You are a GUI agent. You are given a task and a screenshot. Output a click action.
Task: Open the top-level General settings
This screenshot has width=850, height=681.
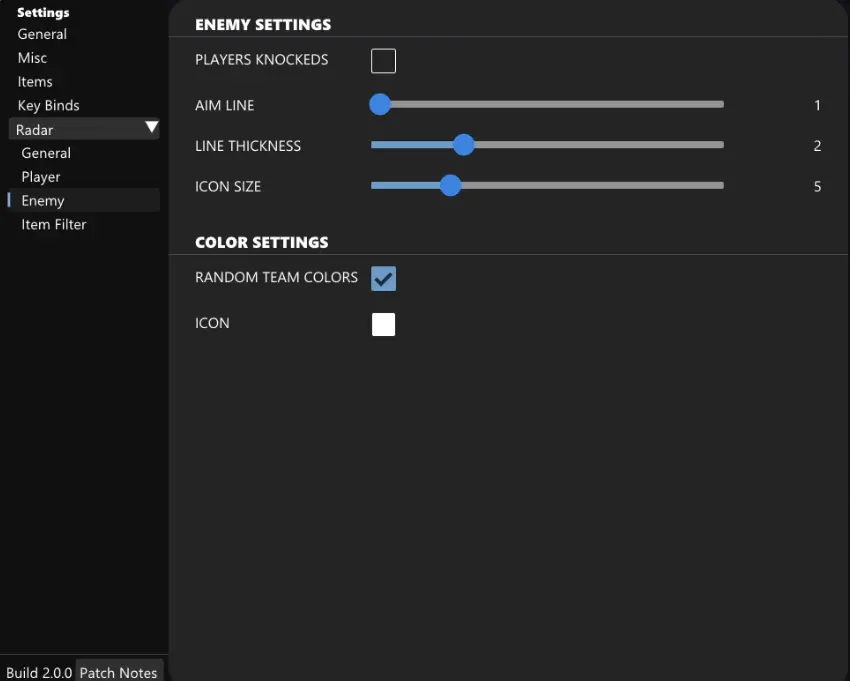click(x=42, y=34)
